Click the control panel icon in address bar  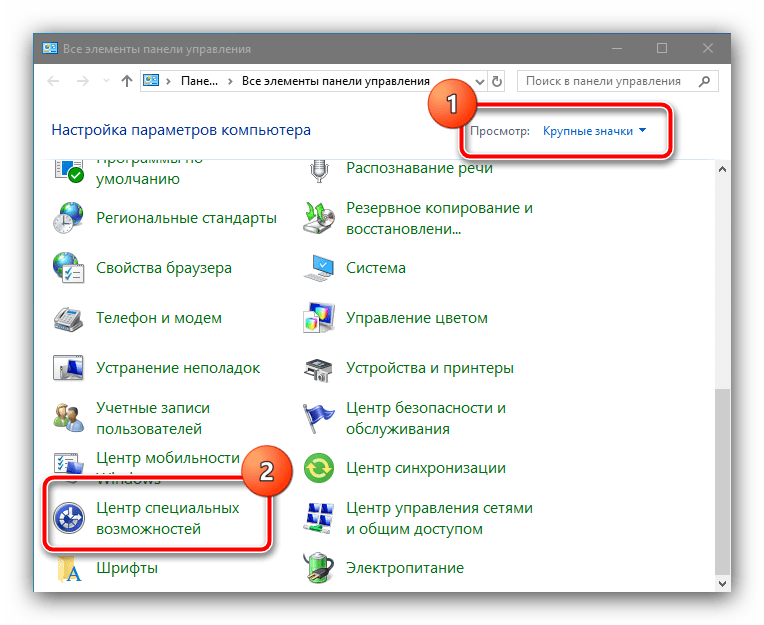point(151,80)
